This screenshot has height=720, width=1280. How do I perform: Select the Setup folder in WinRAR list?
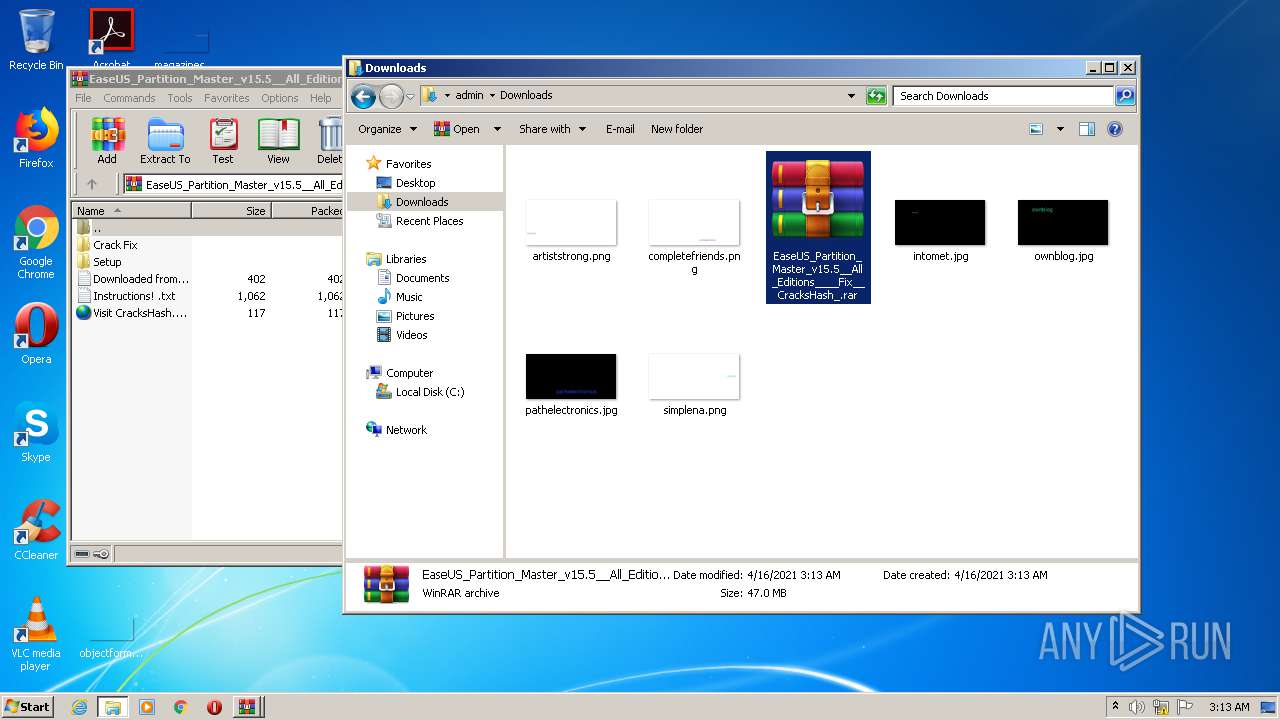pyautogui.click(x=107, y=262)
